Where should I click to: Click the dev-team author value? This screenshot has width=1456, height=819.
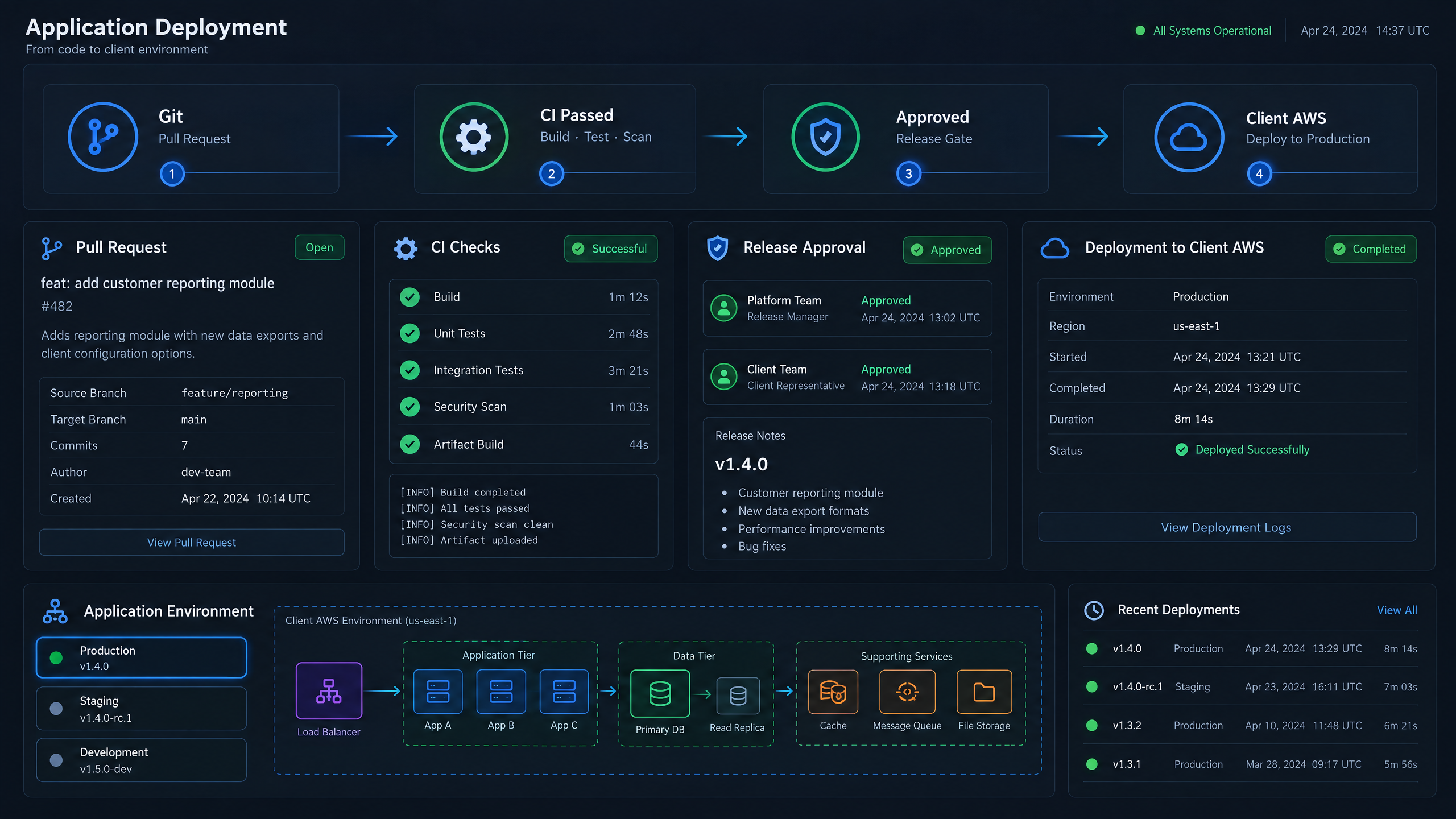pyautogui.click(x=206, y=472)
